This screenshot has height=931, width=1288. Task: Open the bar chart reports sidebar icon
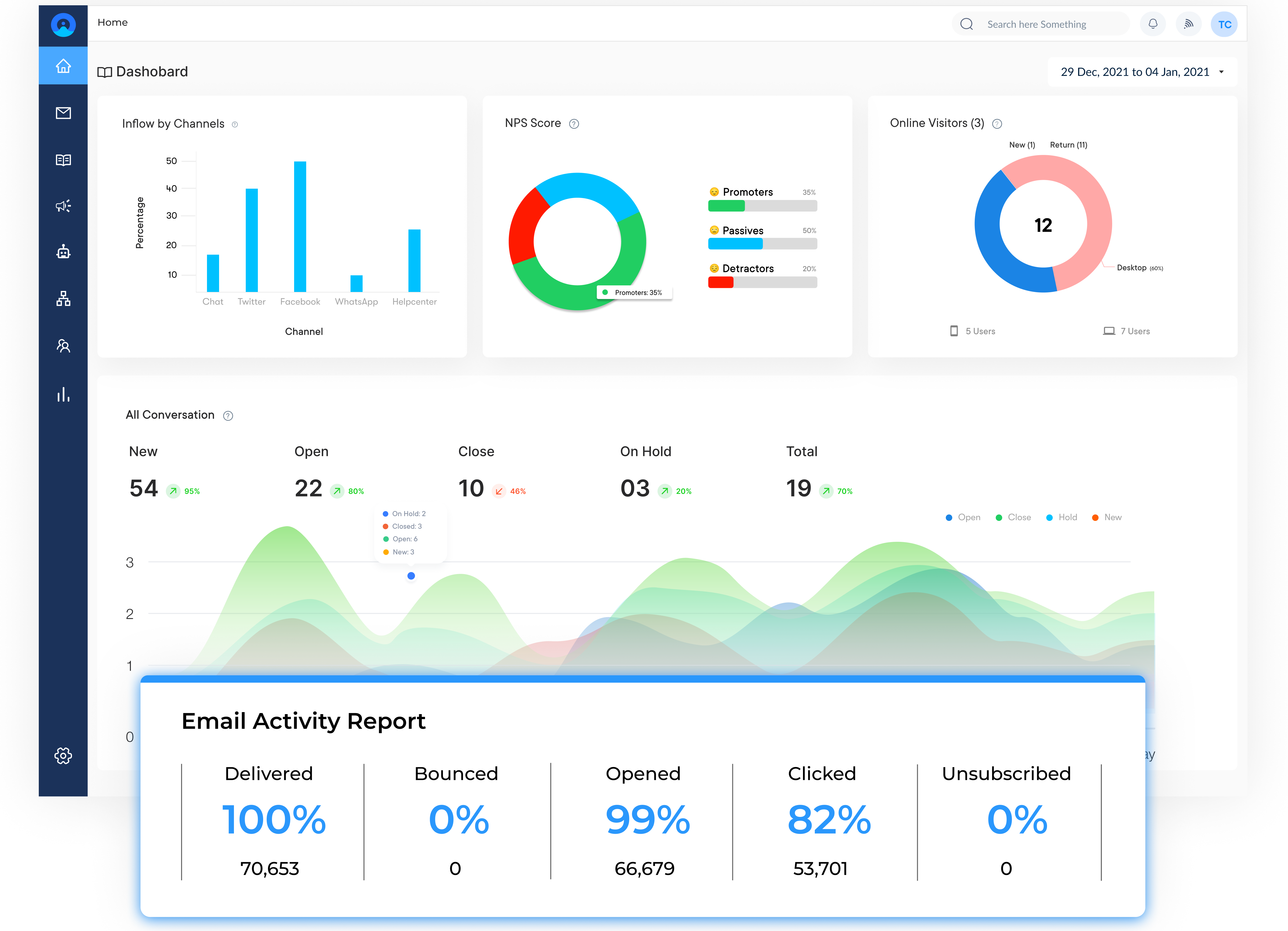pyautogui.click(x=63, y=394)
